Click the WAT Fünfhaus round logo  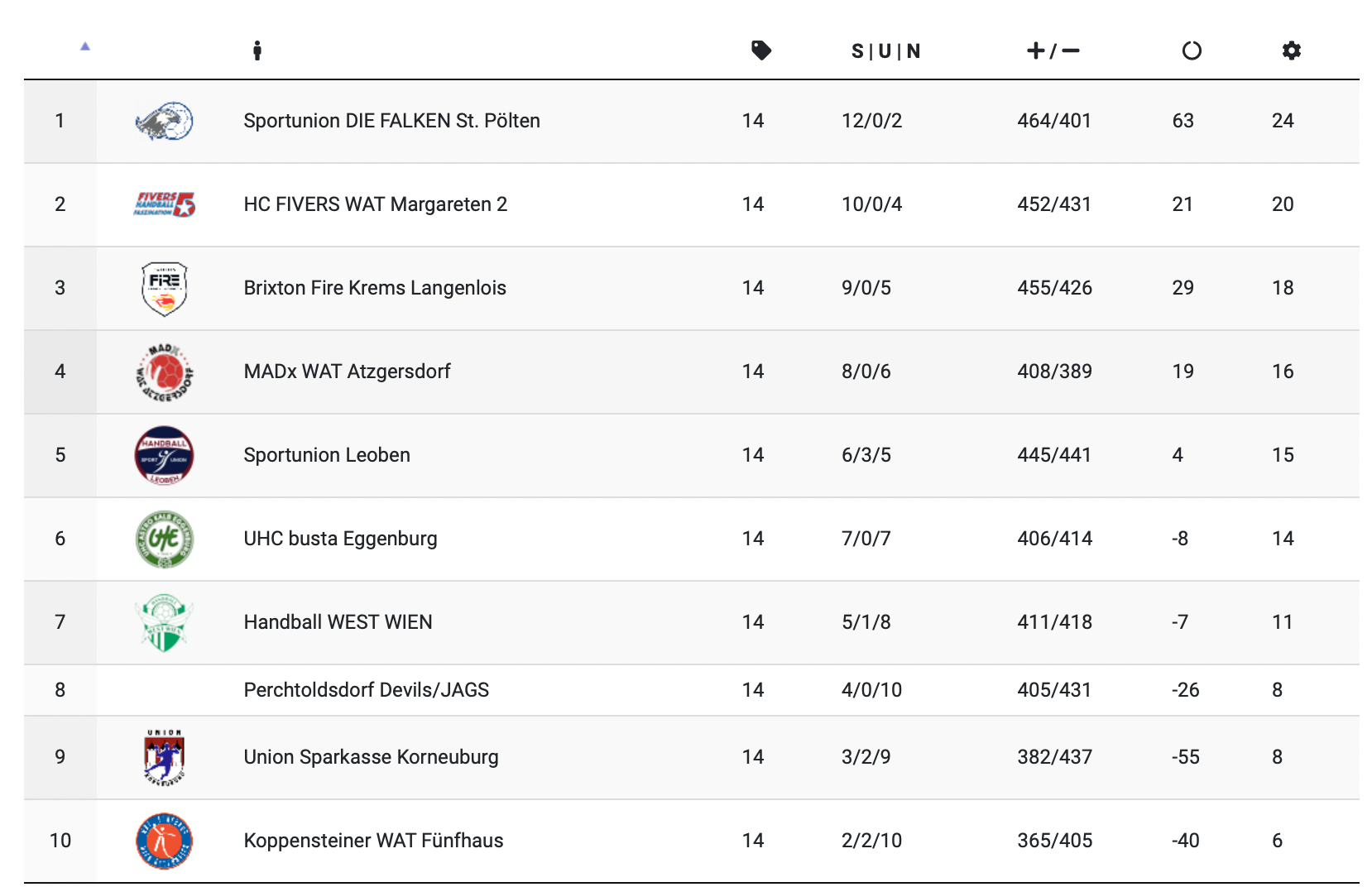coord(164,841)
